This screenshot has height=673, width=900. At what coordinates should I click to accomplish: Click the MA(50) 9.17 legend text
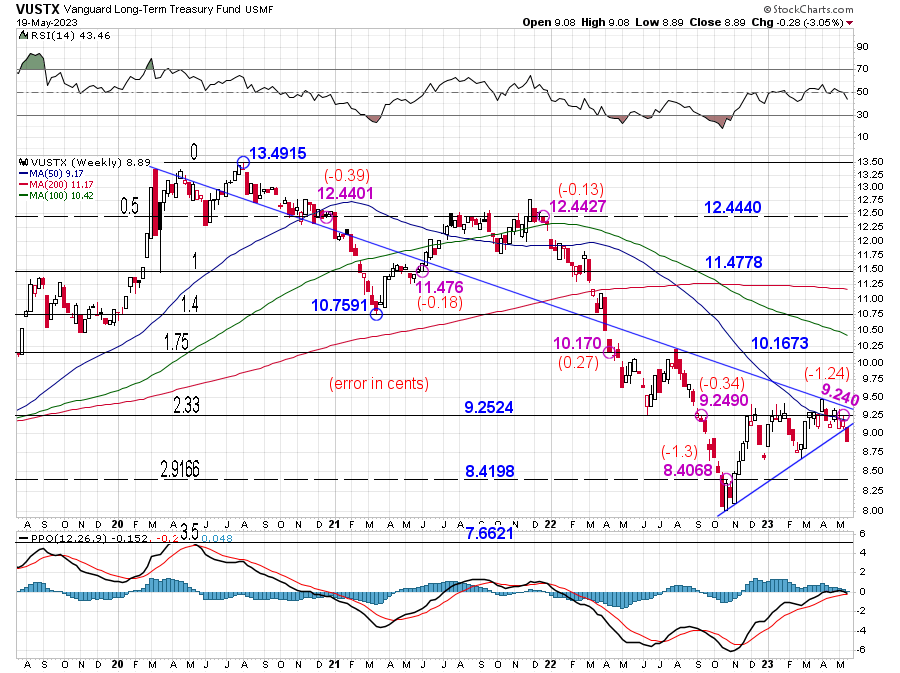56,173
